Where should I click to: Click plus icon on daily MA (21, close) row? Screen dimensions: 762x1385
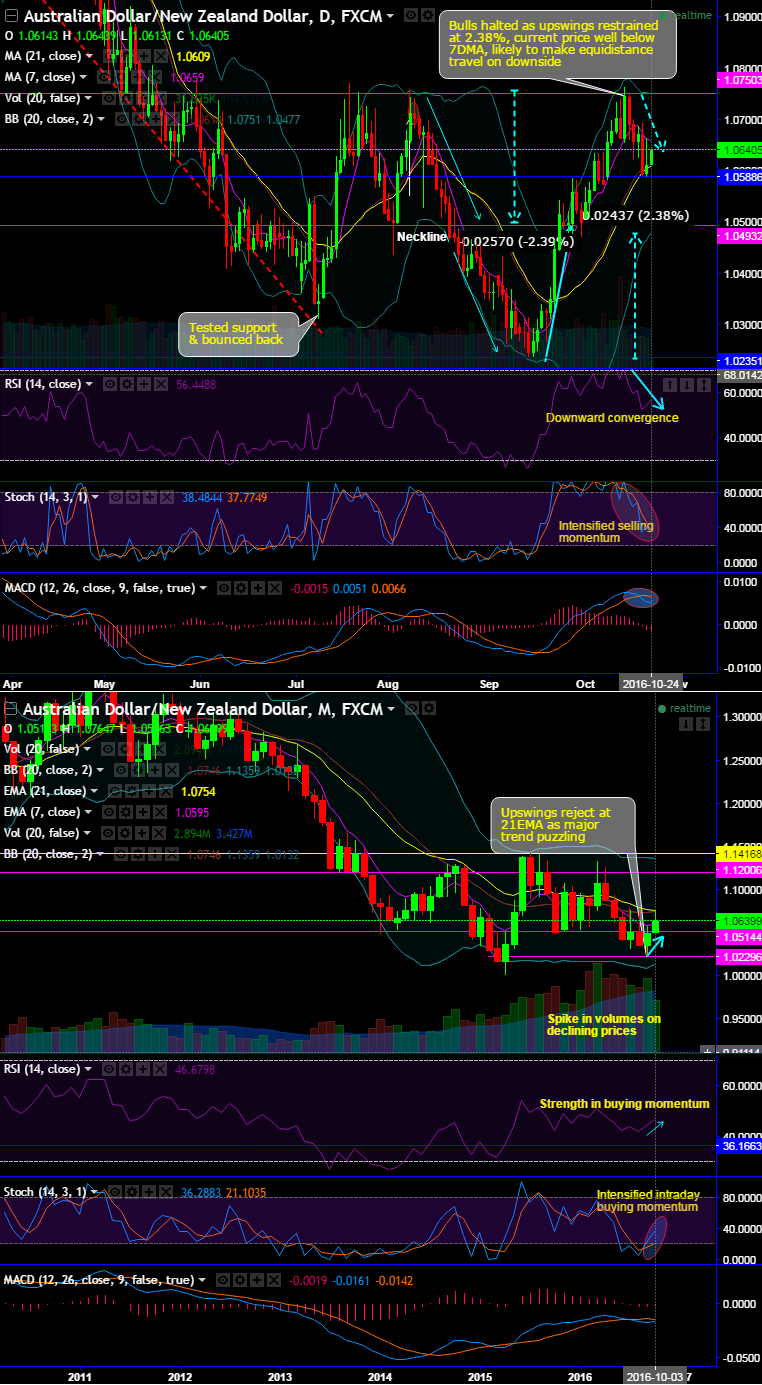tap(144, 57)
